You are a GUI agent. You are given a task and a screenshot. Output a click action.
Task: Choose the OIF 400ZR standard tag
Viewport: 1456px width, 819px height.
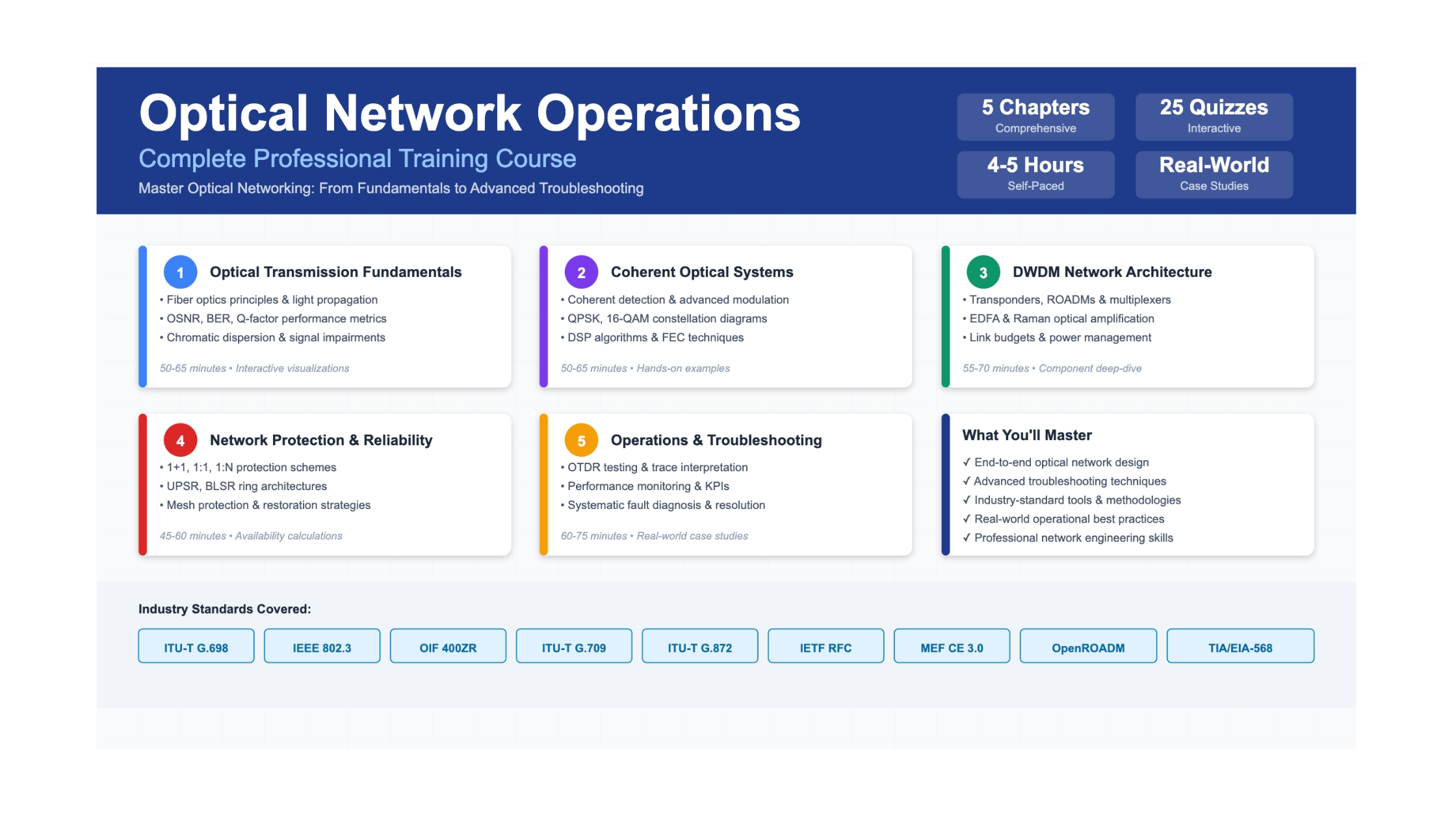pos(448,647)
